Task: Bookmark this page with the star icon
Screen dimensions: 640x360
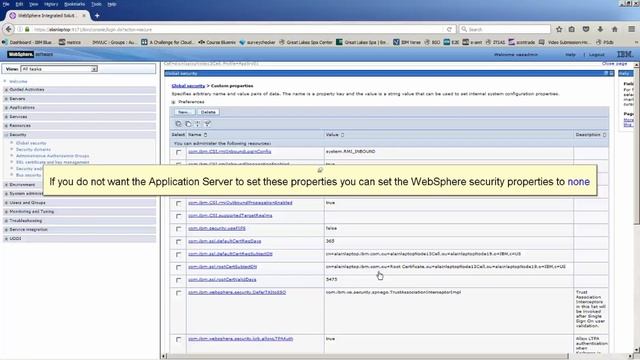Action: [559, 29]
